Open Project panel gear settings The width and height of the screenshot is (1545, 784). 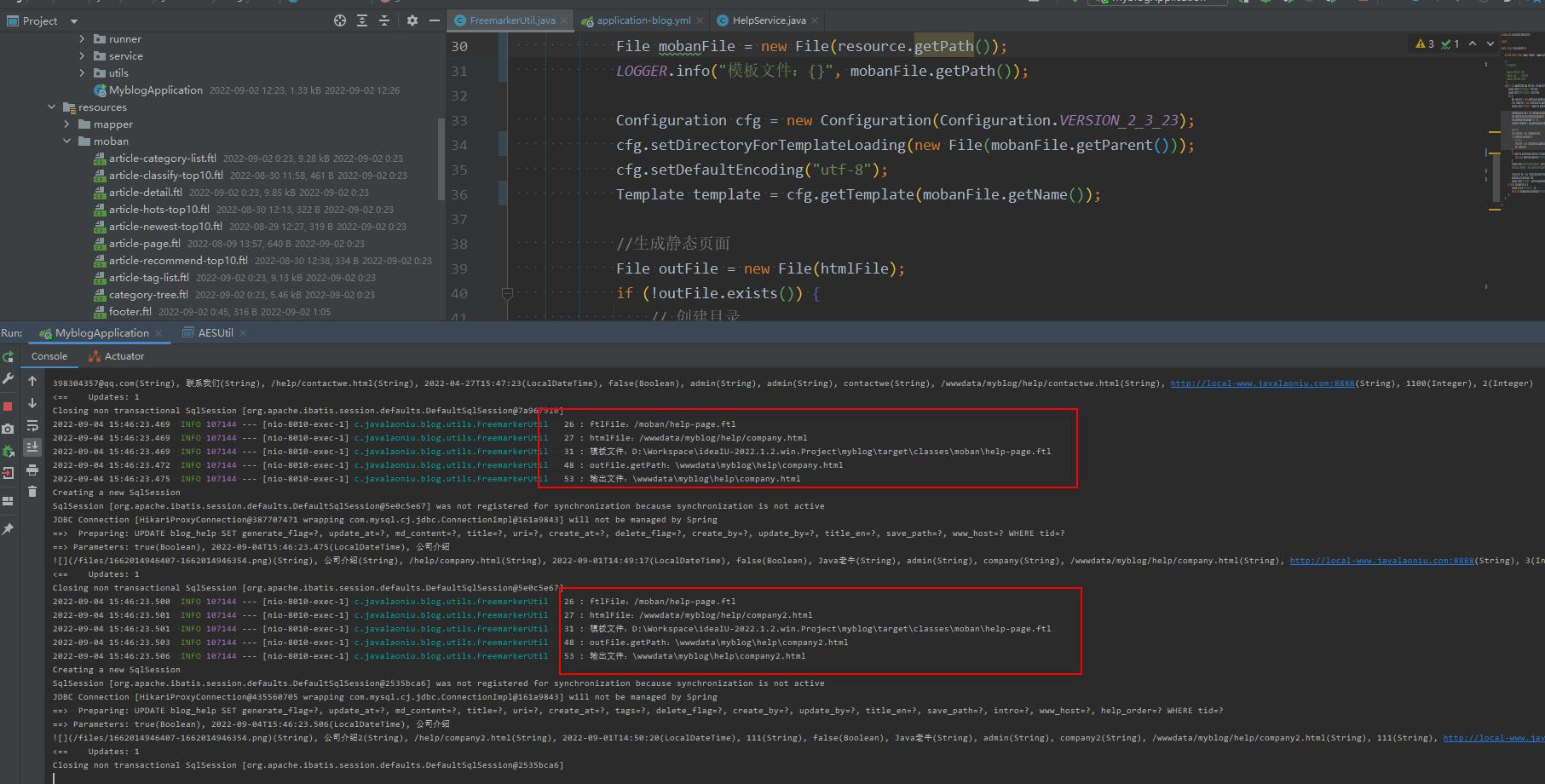point(412,20)
